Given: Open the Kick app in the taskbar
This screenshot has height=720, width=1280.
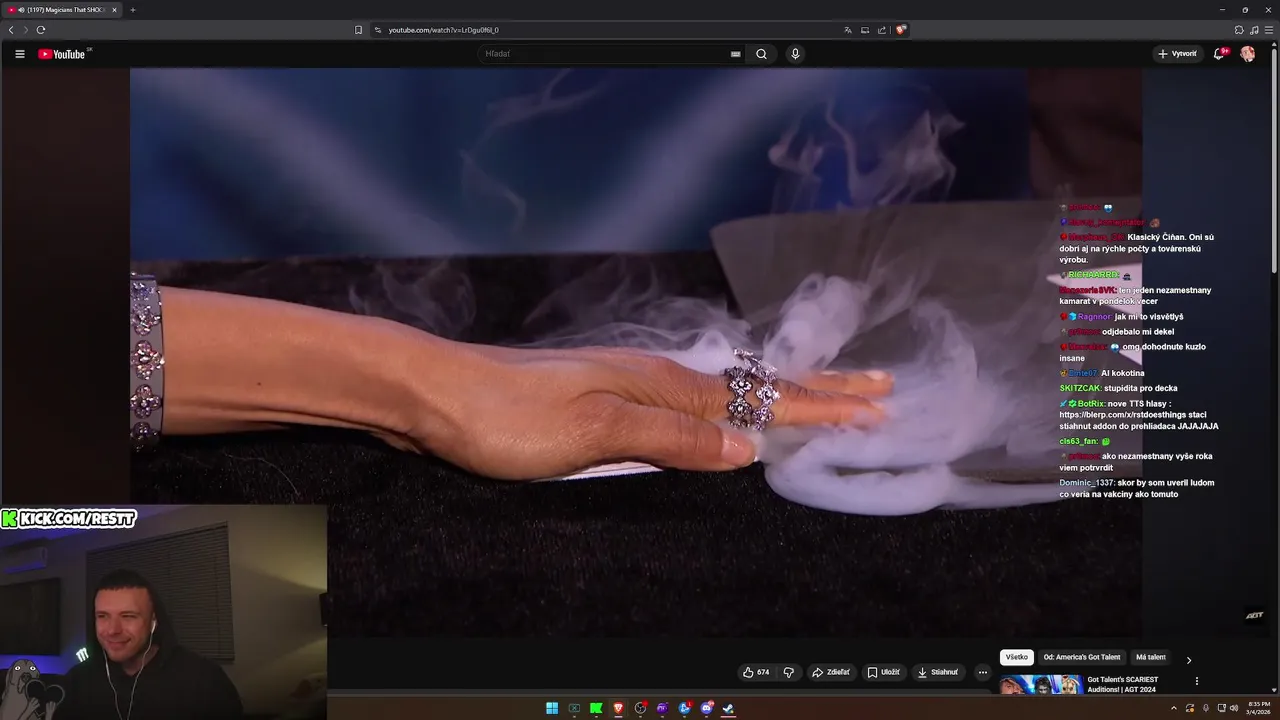Looking at the screenshot, I should pyautogui.click(x=596, y=708).
